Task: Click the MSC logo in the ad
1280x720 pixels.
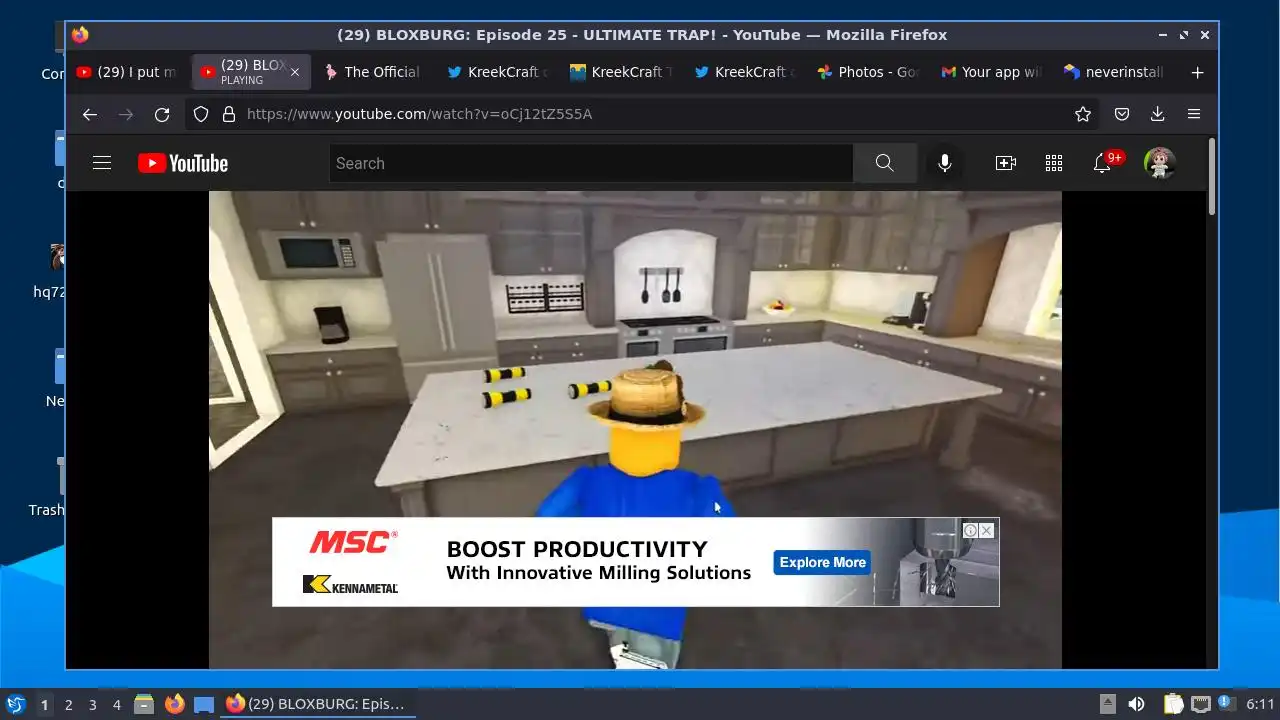Action: coord(353,542)
